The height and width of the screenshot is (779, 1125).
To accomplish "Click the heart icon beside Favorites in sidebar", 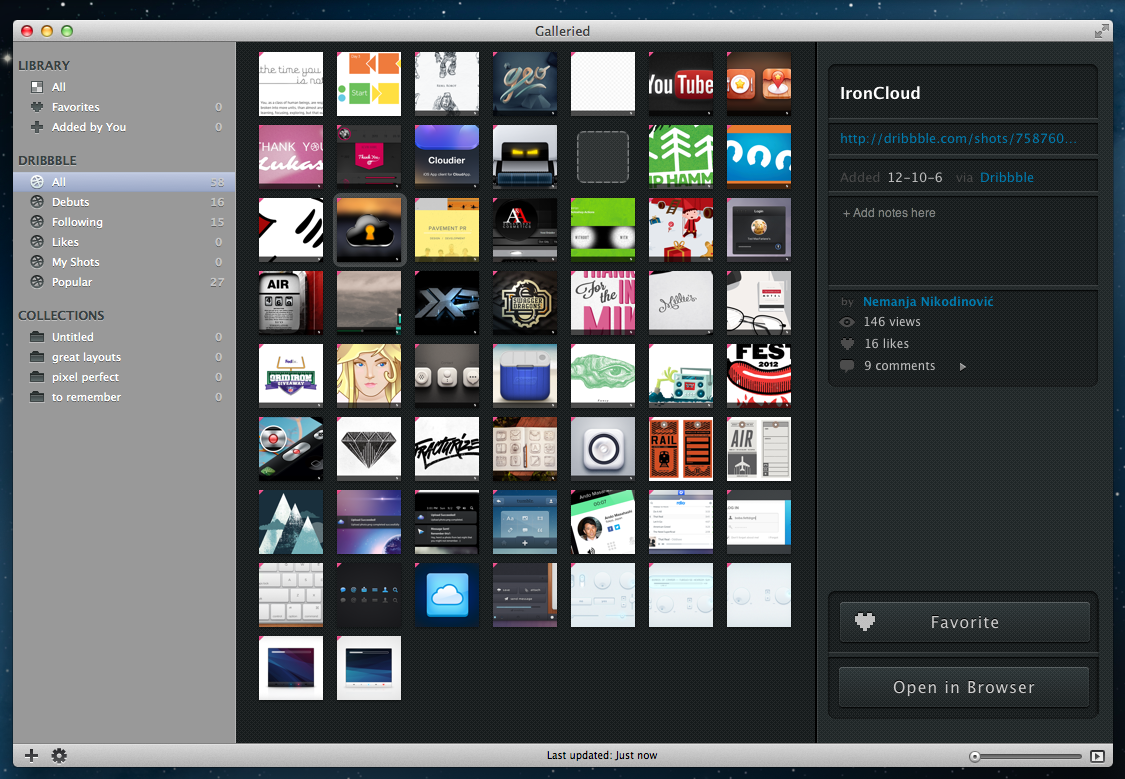I will pyautogui.click(x=37, y=107).
